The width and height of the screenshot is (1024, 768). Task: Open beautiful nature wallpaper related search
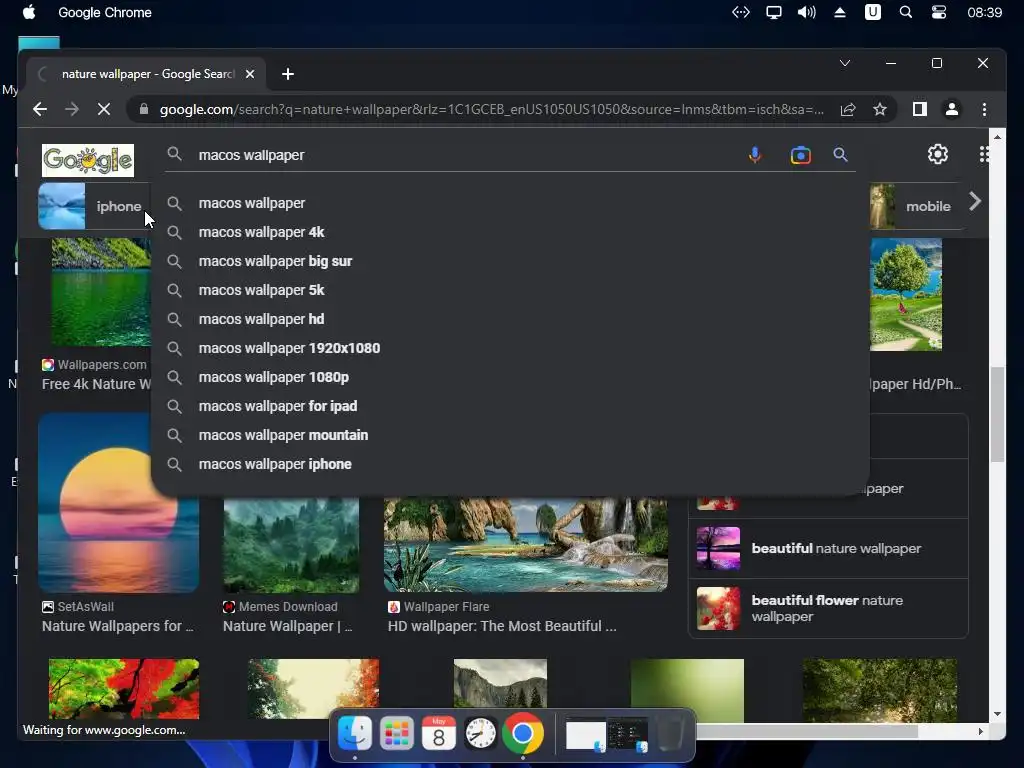click(x=828, y=549)
